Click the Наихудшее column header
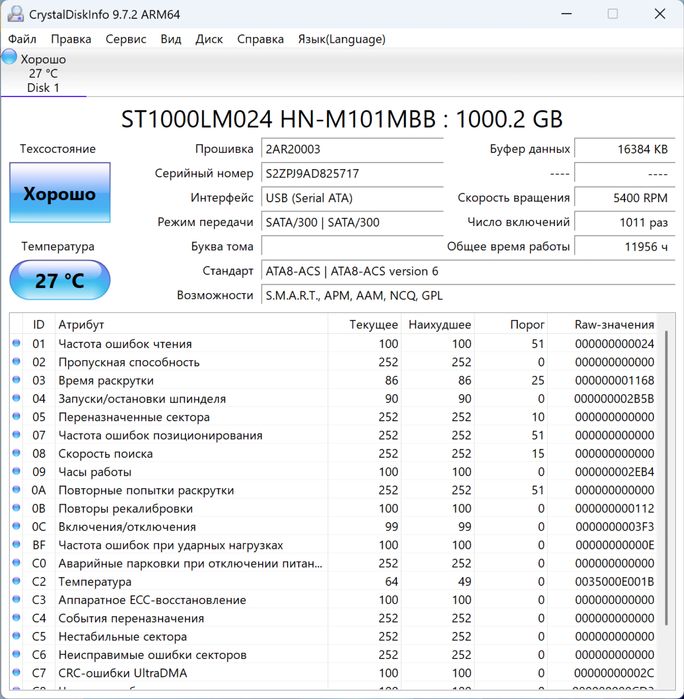This screenshot has width=684, height=699. coord(438,325)
